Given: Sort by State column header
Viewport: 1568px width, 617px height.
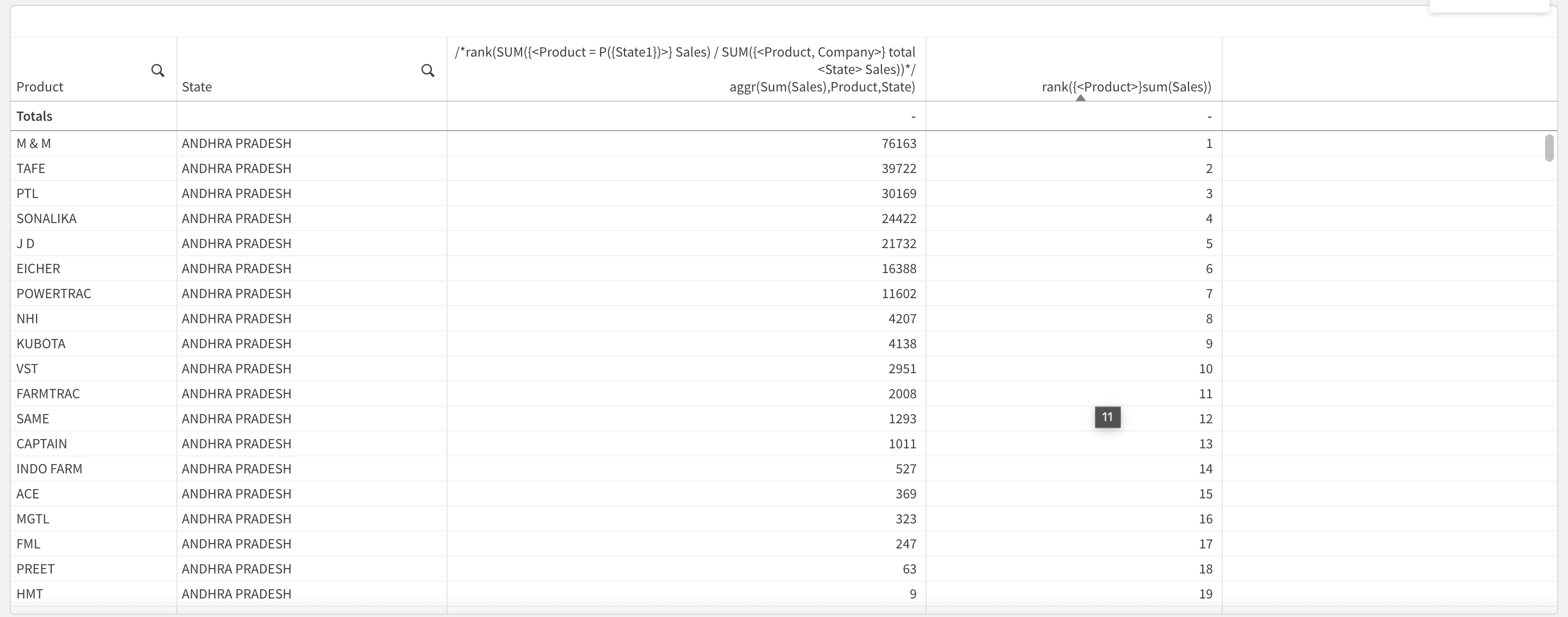Looking at the screenshot, I should [x=197, y=87].
